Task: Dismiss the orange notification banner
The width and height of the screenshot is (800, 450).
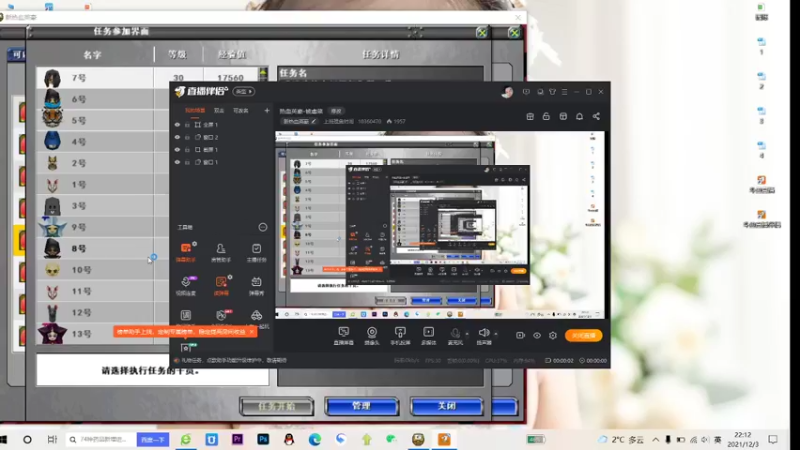Action: 252,332
